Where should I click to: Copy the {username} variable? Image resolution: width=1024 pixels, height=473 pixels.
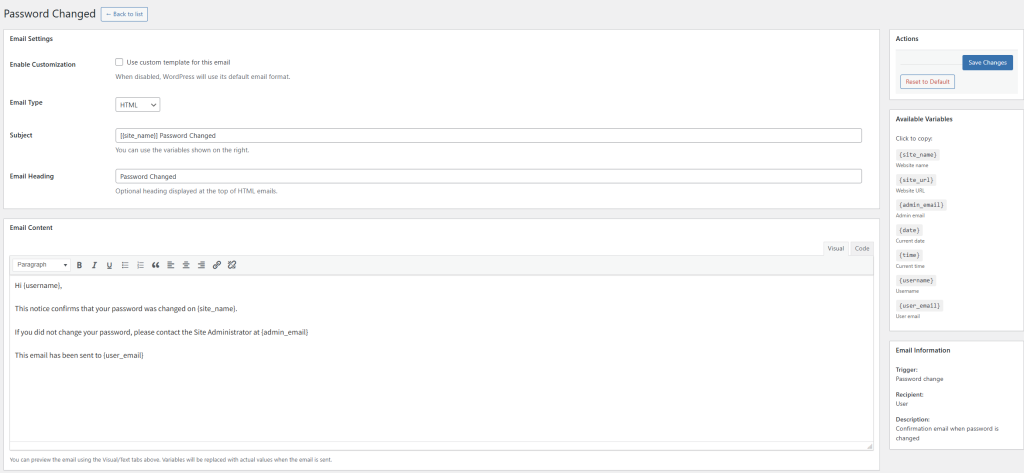916,280
